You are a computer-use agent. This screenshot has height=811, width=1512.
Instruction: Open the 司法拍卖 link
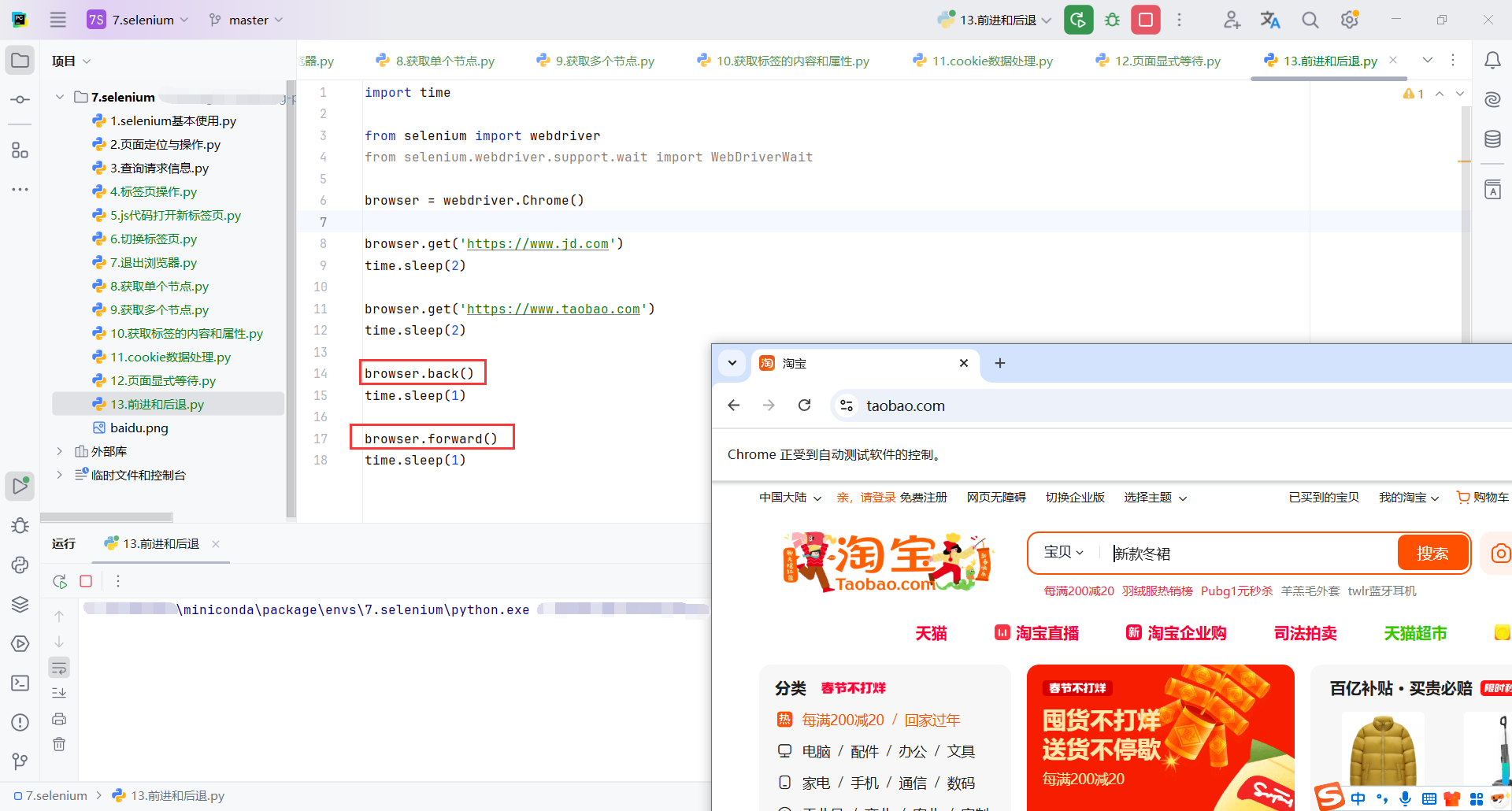pos(1305,633)
